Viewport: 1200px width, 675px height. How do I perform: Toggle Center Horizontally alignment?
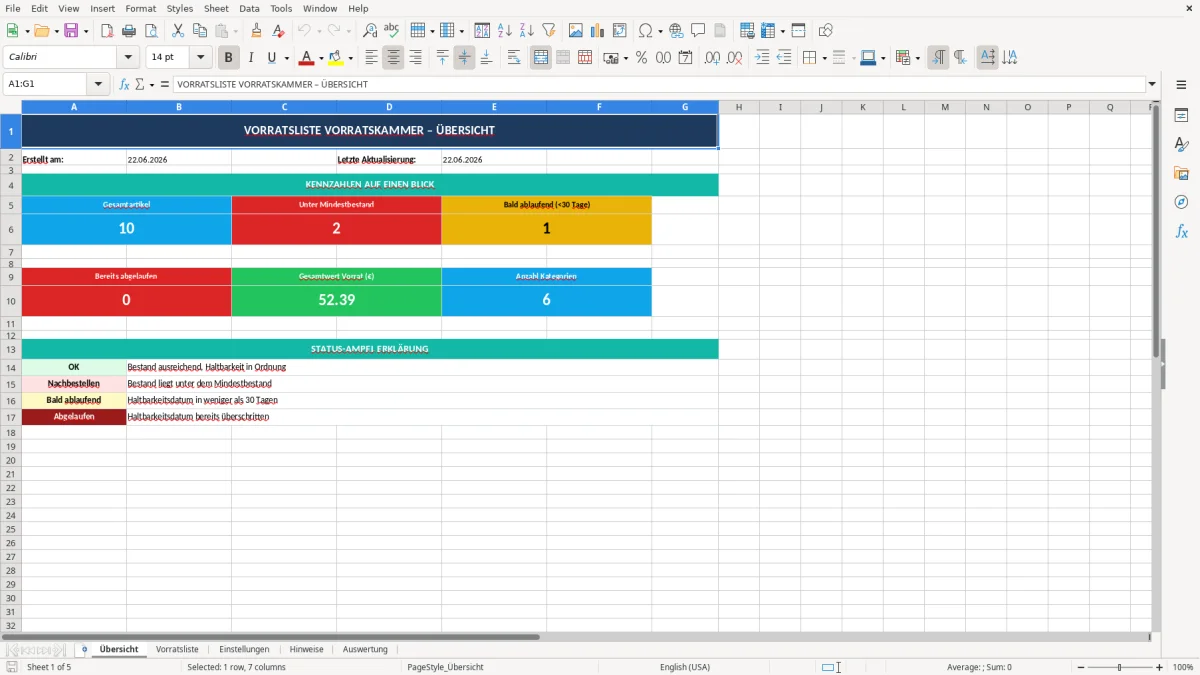click(x=393, y=58)
